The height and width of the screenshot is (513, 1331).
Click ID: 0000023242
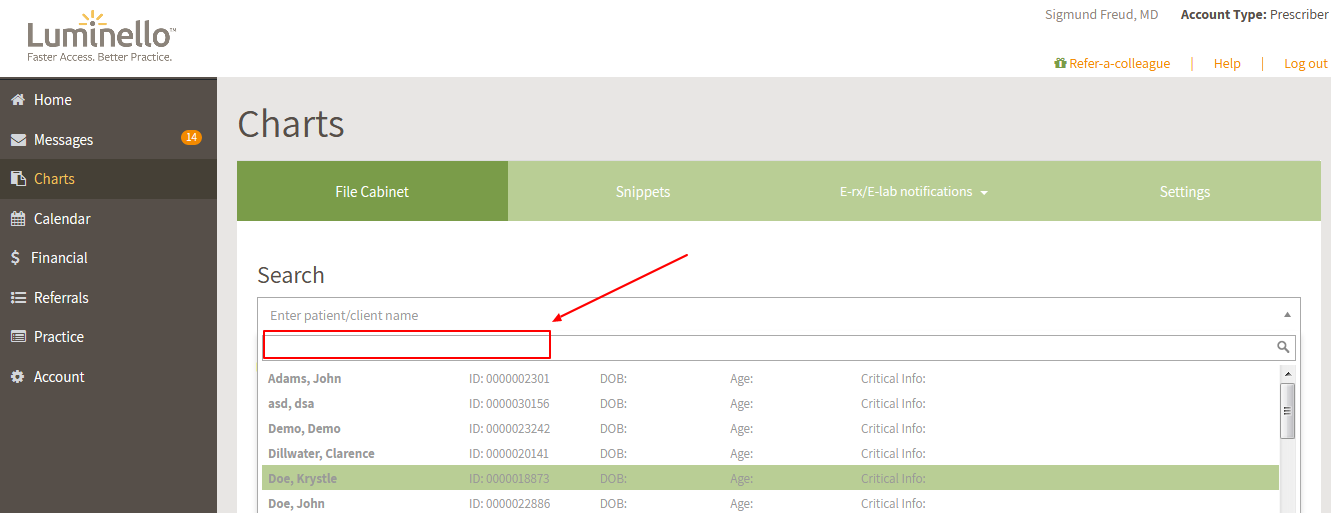click(509, 428)
